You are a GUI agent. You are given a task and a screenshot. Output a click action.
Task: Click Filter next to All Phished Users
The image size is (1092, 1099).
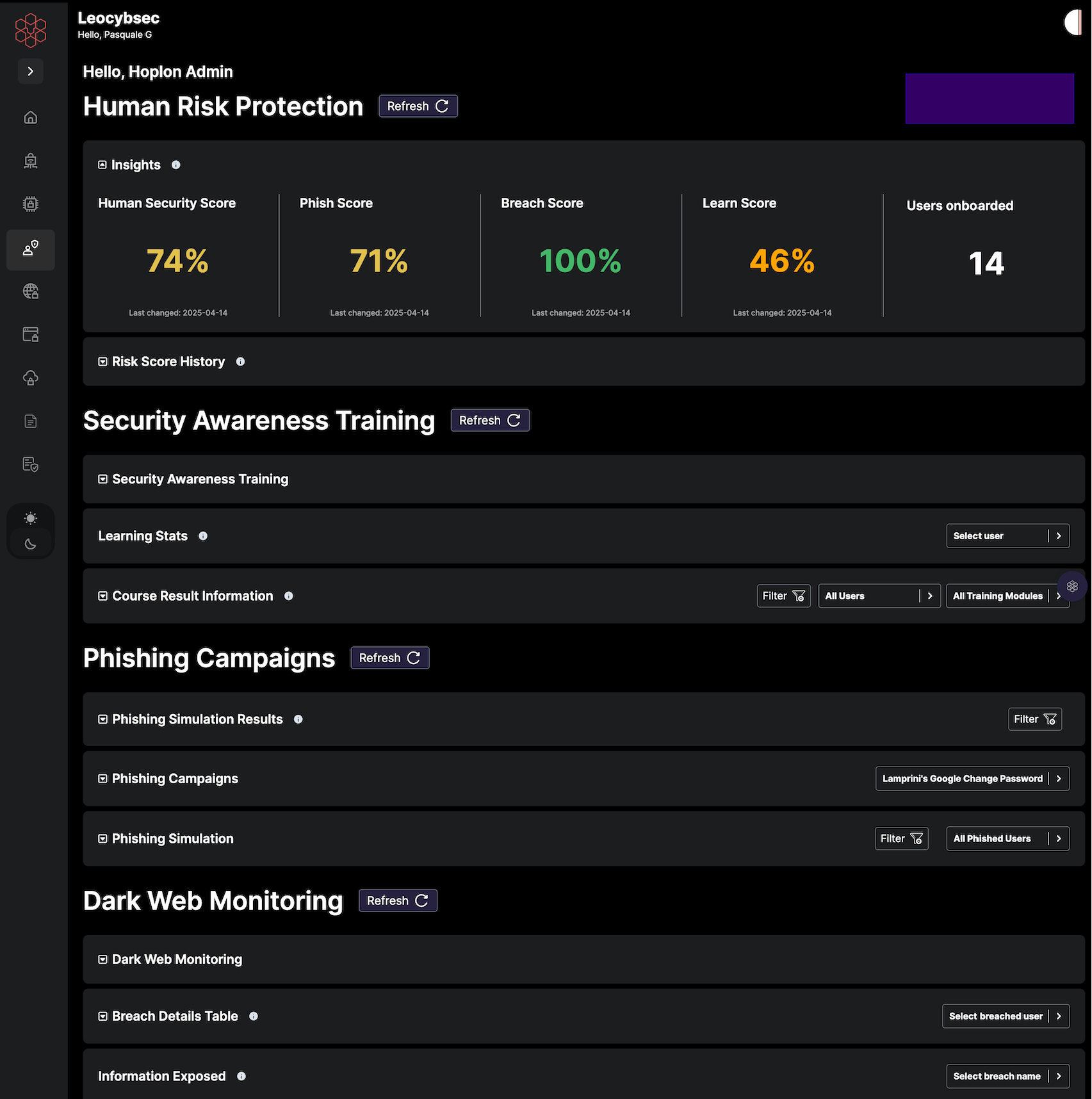(902, 839)
